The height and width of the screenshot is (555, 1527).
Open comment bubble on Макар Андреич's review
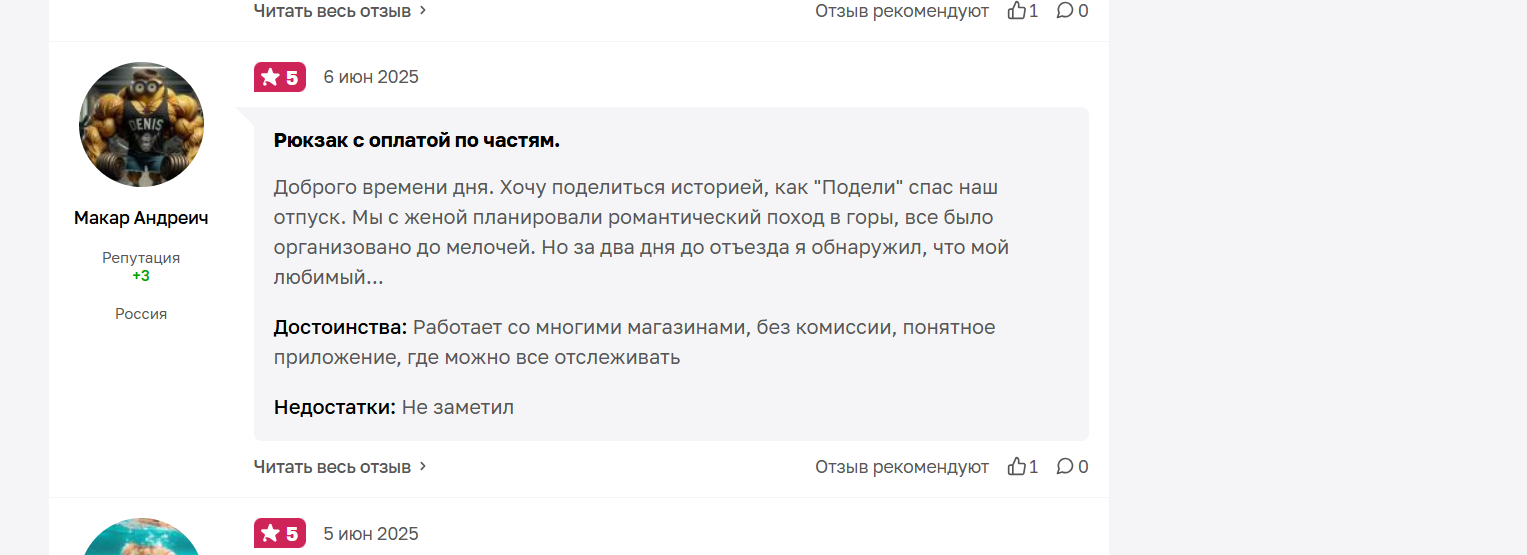click(x=1065, y=467)
